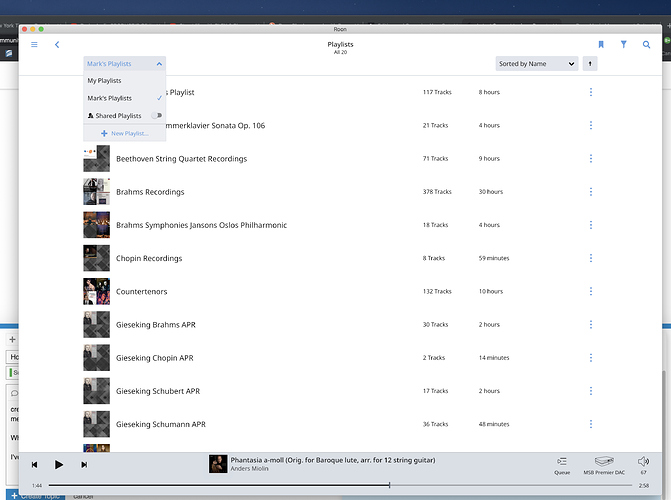
Task: Open Brahms Symphonies Jansons Oslos Philharmonic
Action: click(x=202, y=225)
